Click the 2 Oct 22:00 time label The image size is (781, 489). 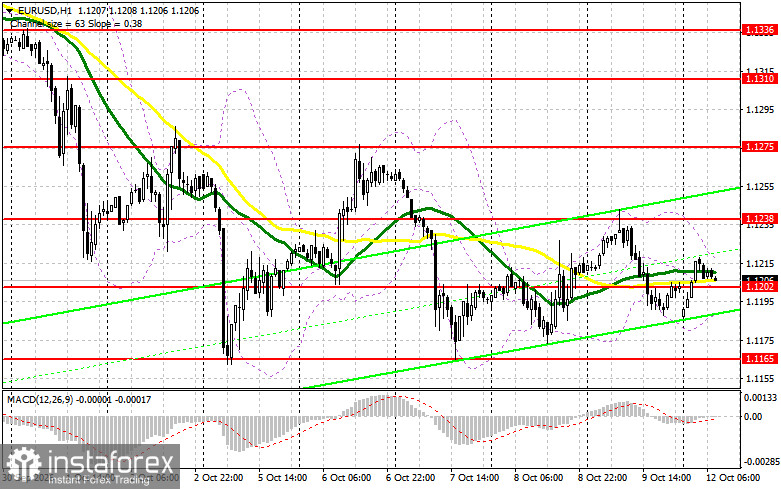(218, 478)
